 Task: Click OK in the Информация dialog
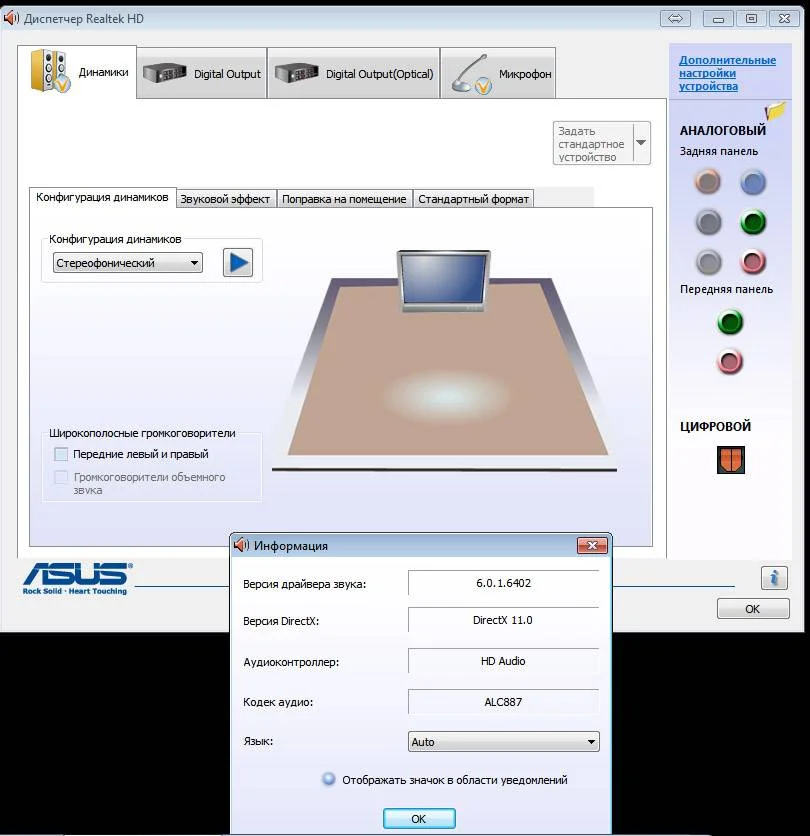(x=419, y=818)
